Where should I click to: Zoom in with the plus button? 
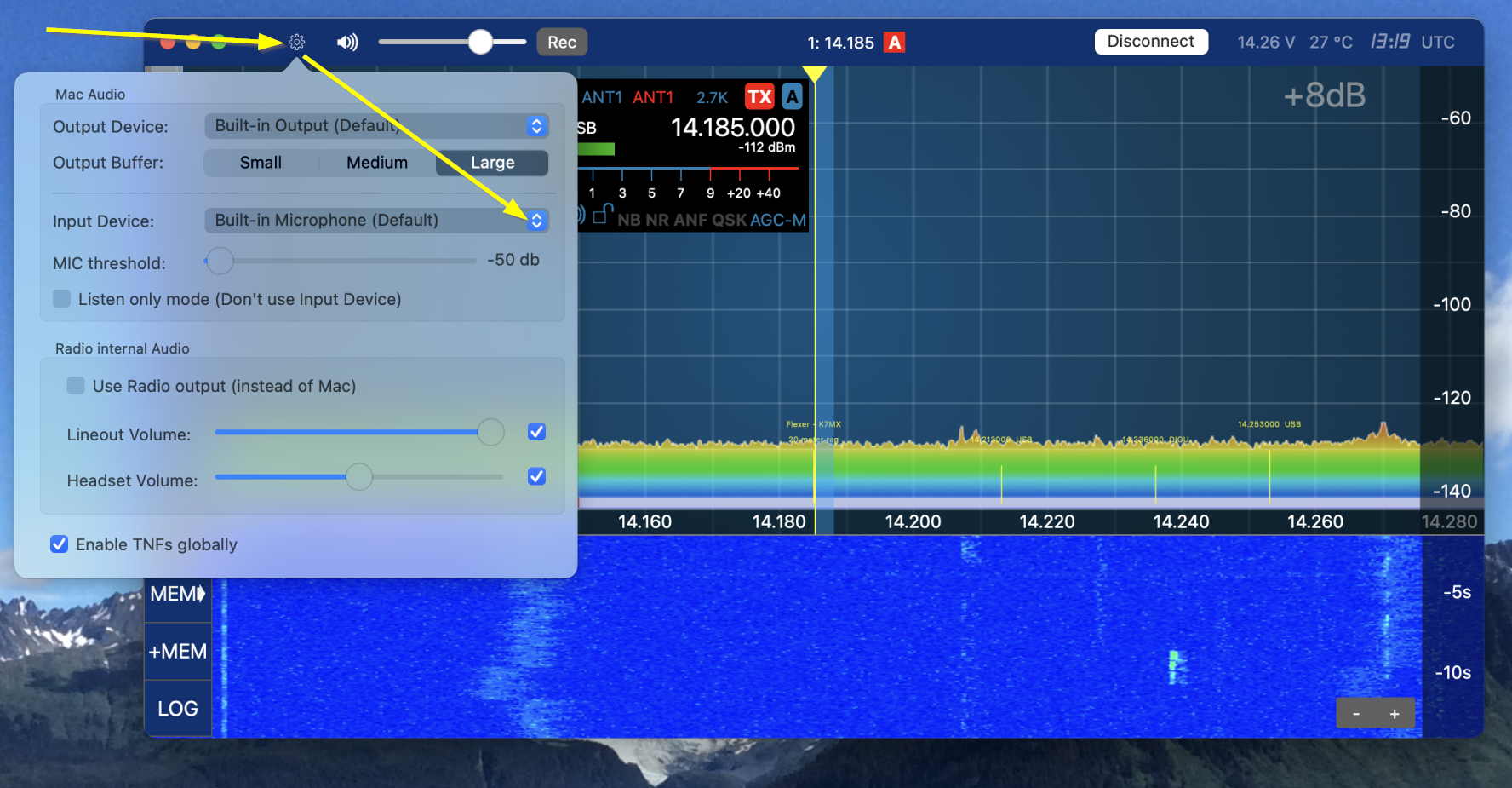[x=1395, y=714]
